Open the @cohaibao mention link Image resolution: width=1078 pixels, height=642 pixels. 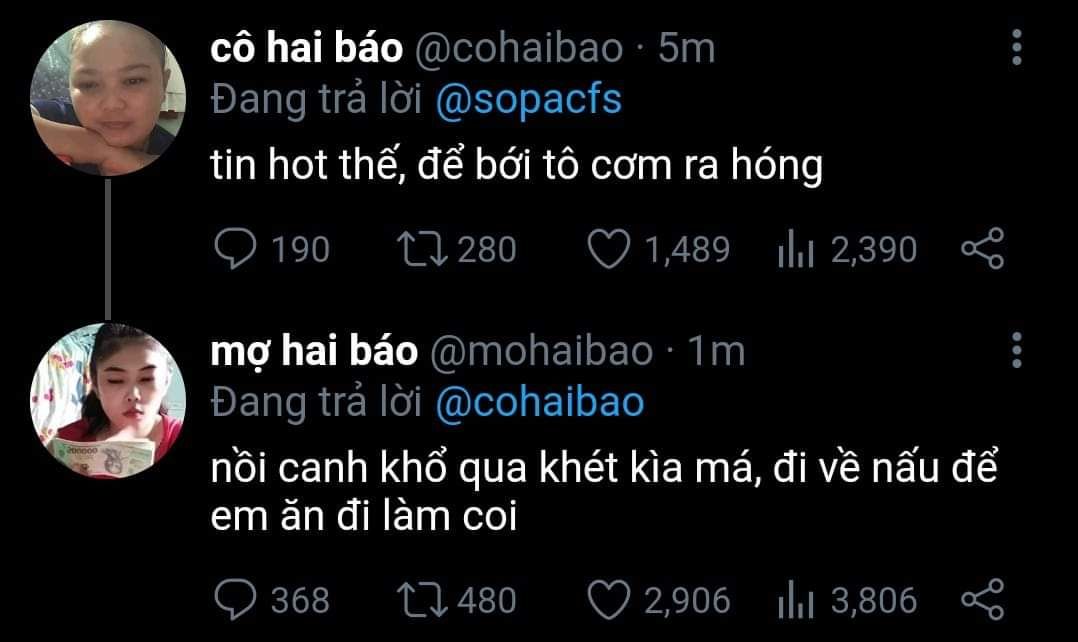540,402
